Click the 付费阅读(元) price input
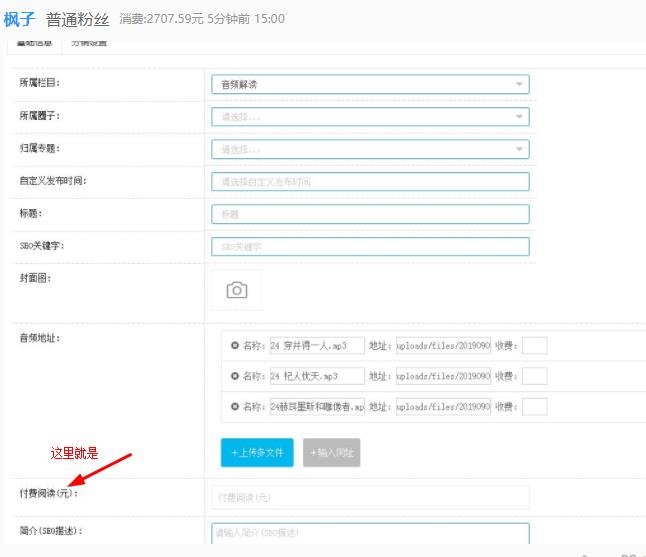The height and width of the screenshot is (557, 646). (369, 497)
